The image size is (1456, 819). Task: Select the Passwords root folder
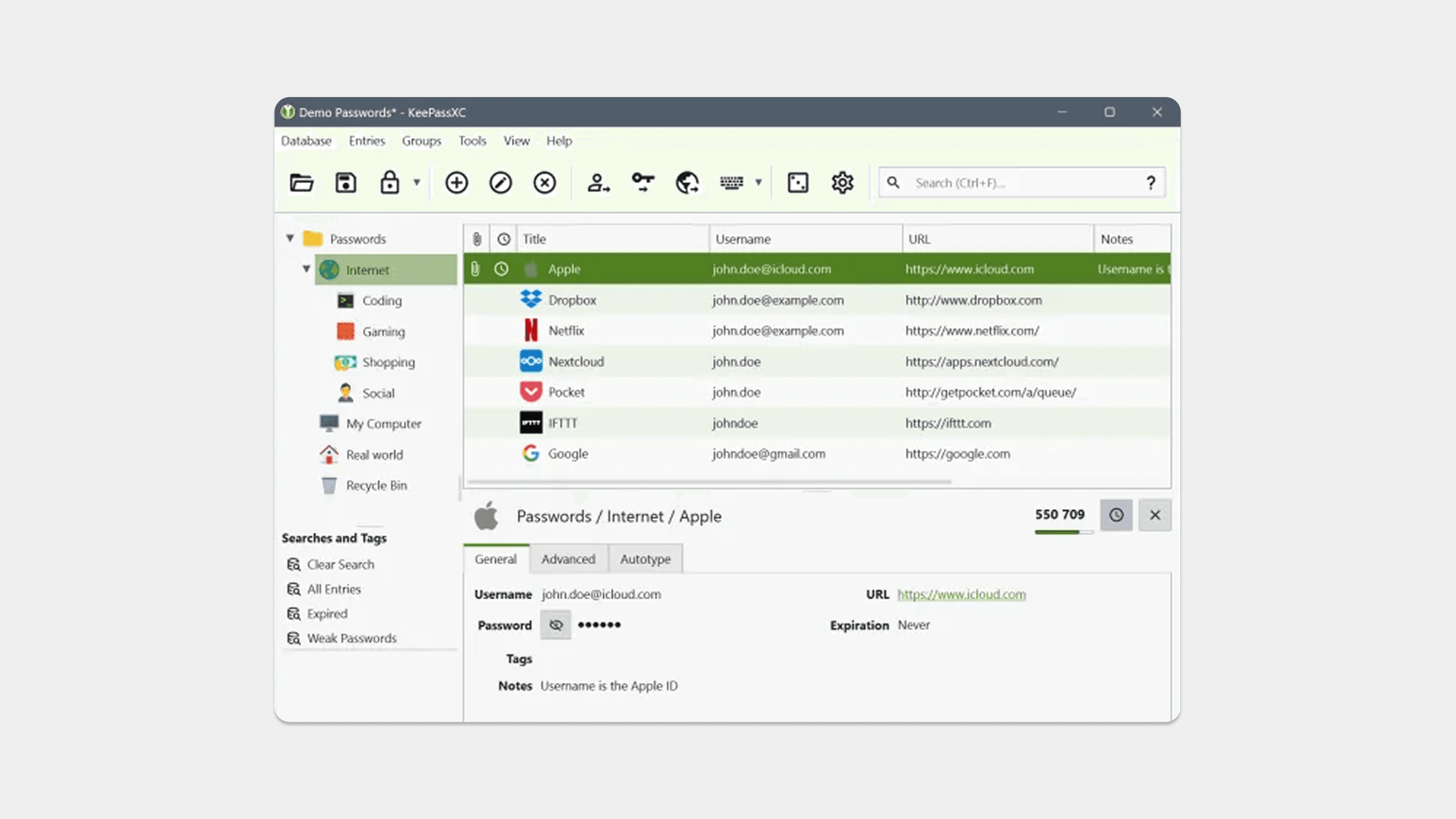(357, 239)
